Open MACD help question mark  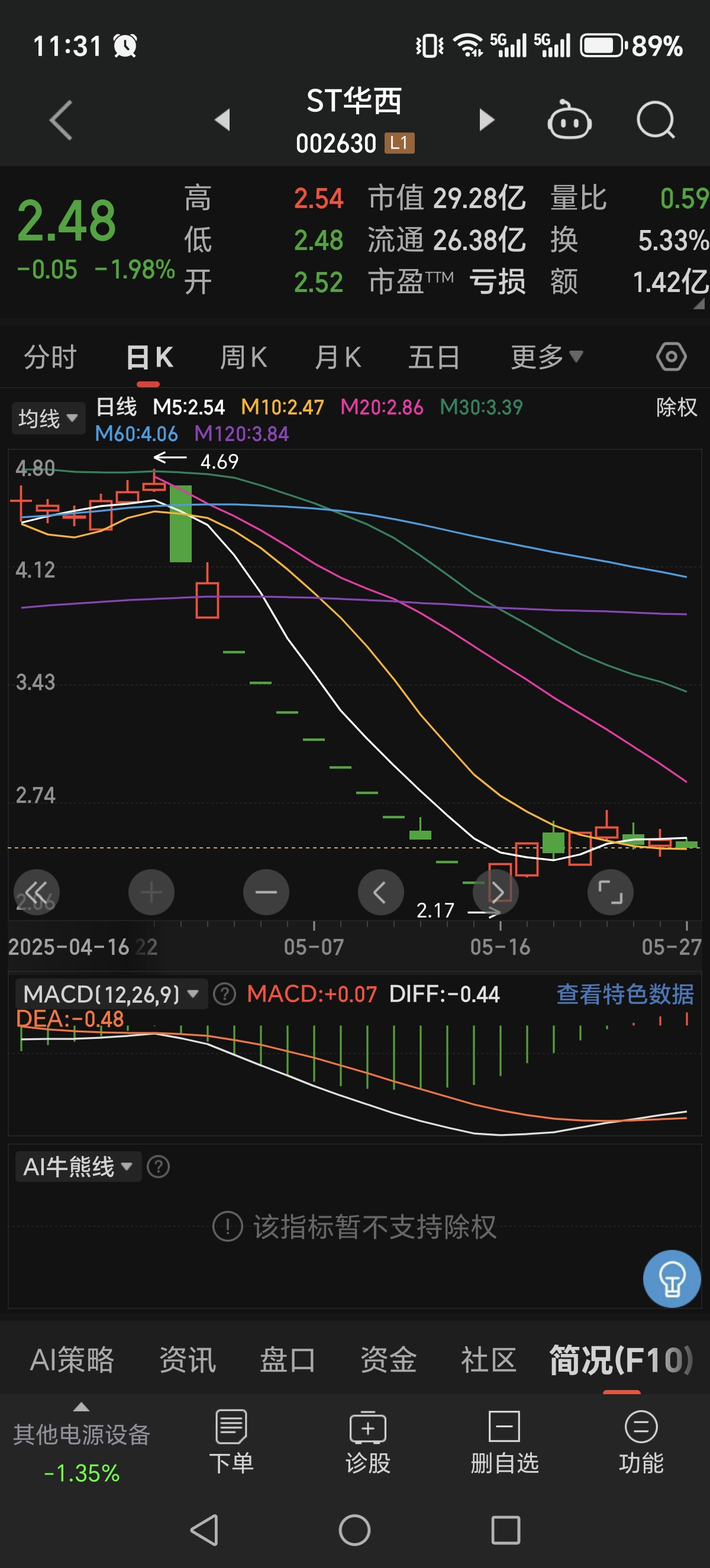point(225,994)
